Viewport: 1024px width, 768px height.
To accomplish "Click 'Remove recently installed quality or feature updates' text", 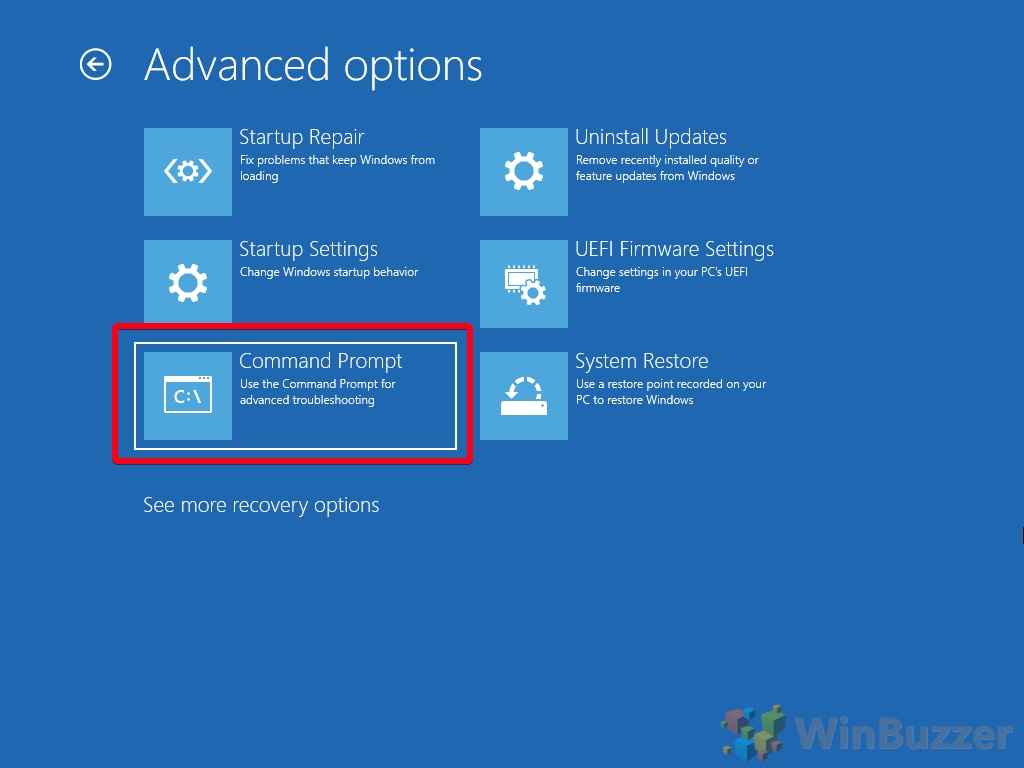I will pos(667,168).
